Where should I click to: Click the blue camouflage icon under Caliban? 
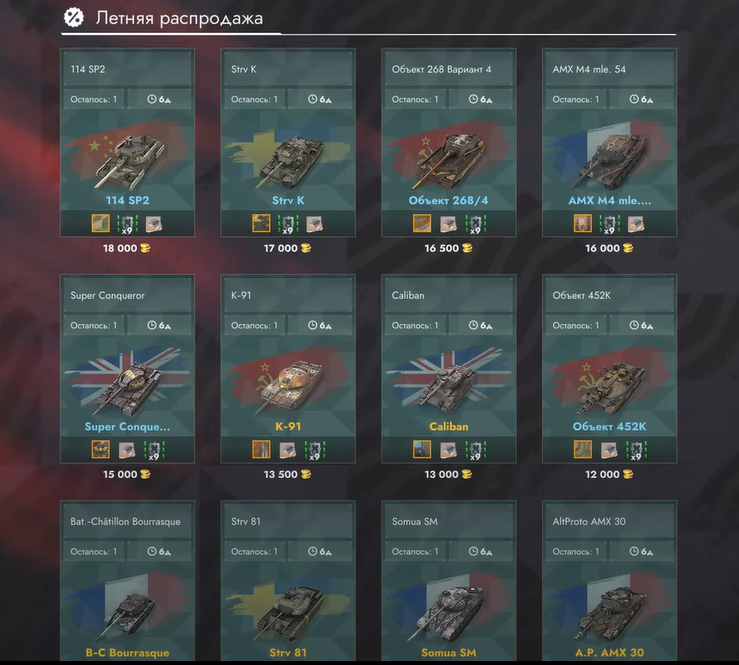(x=422, y=450)
